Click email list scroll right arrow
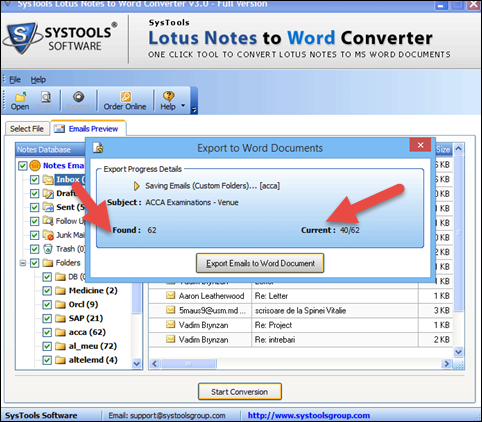 tap(446, 364)
